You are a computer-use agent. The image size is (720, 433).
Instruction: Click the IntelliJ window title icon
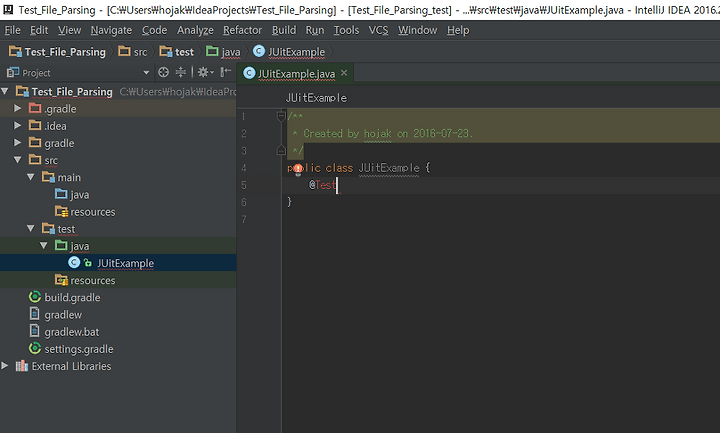[8, 9]
